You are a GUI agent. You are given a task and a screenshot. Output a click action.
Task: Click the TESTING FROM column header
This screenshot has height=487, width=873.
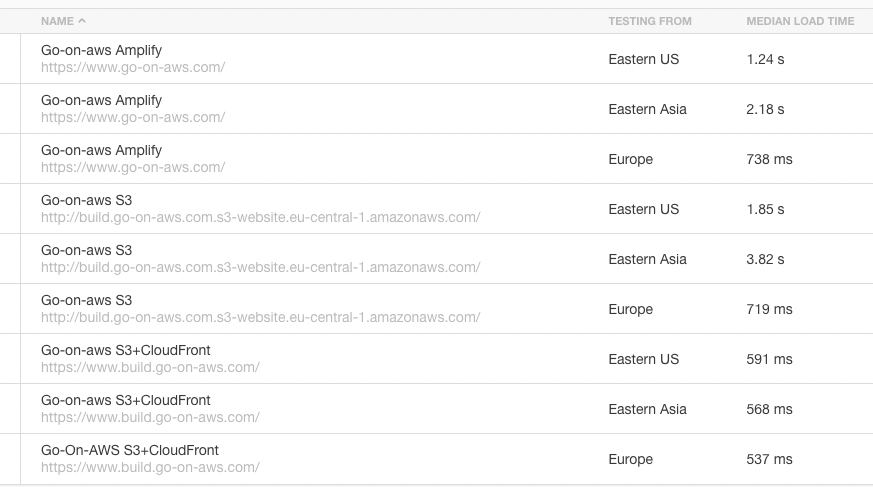[649, 21]
